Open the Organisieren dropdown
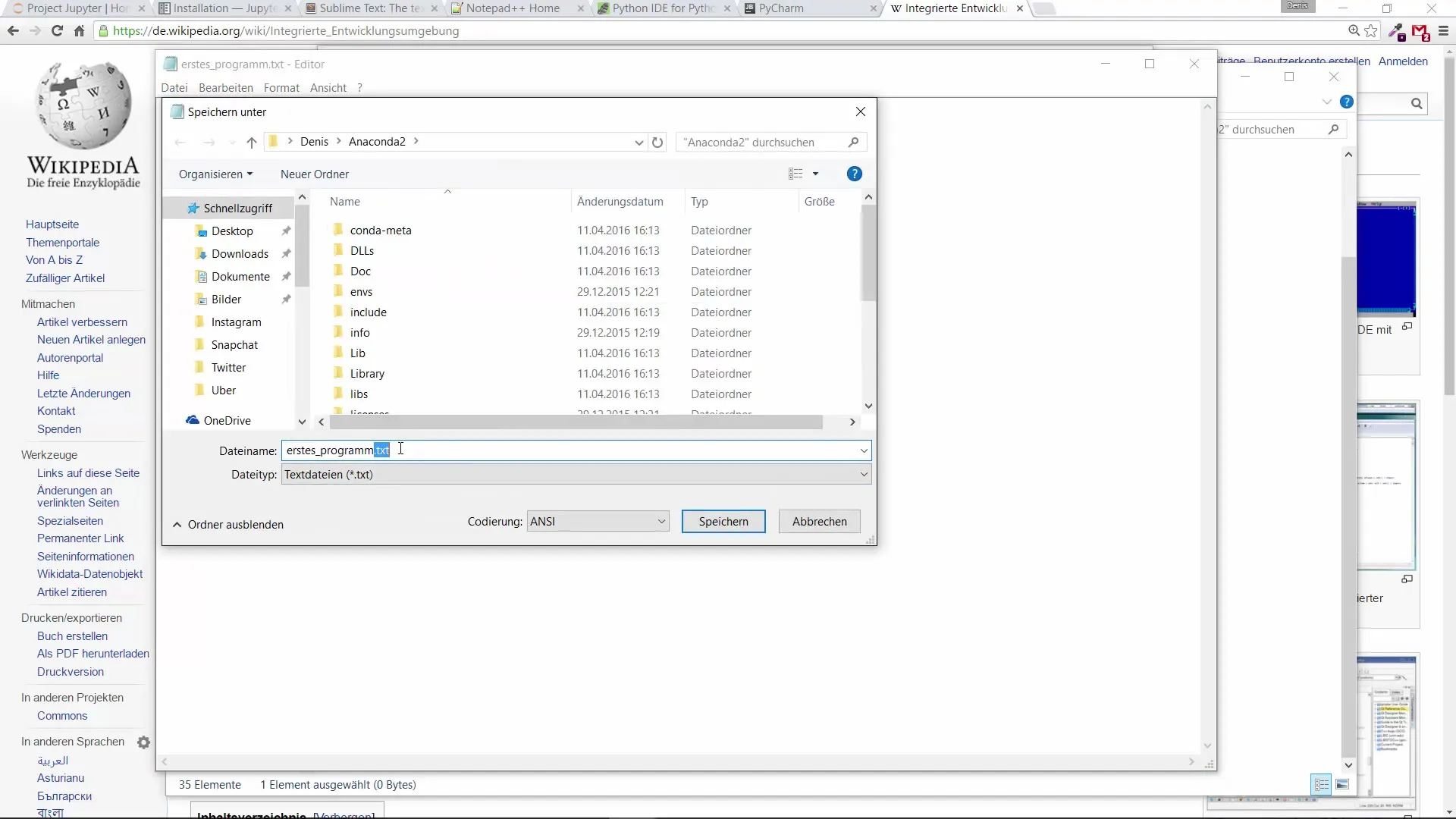 [x=215, y=174]
